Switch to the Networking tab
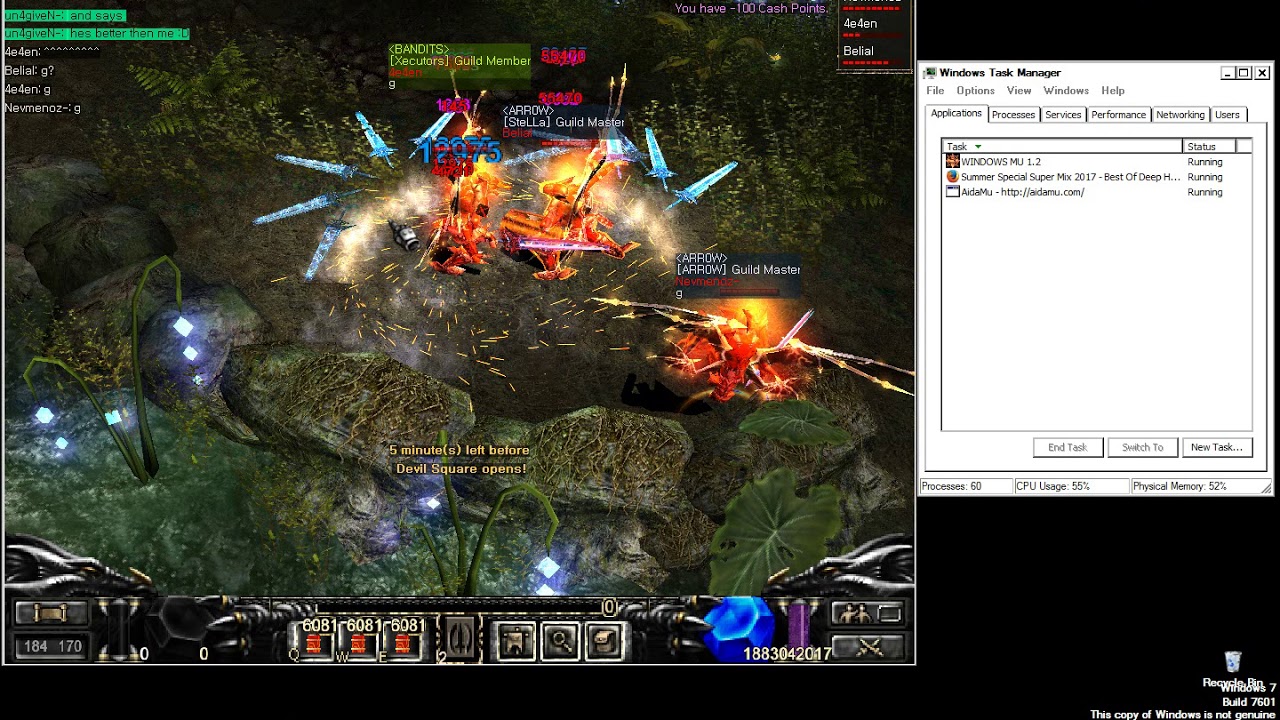This screenshot has height=720, width=1280. [1180, 114]
